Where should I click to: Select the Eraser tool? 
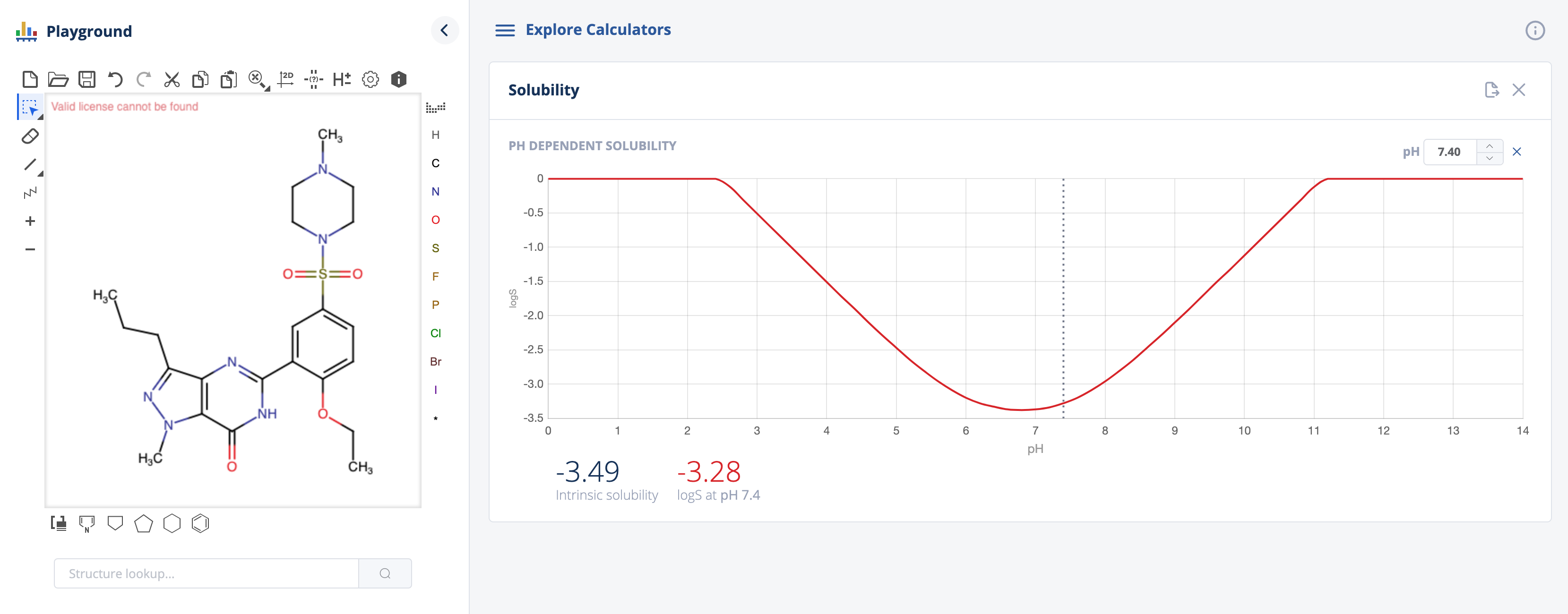pos(30,136)
